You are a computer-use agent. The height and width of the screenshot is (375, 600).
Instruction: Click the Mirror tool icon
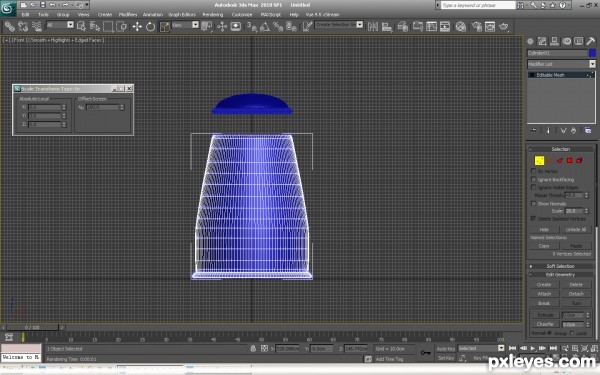pos(373,26)
